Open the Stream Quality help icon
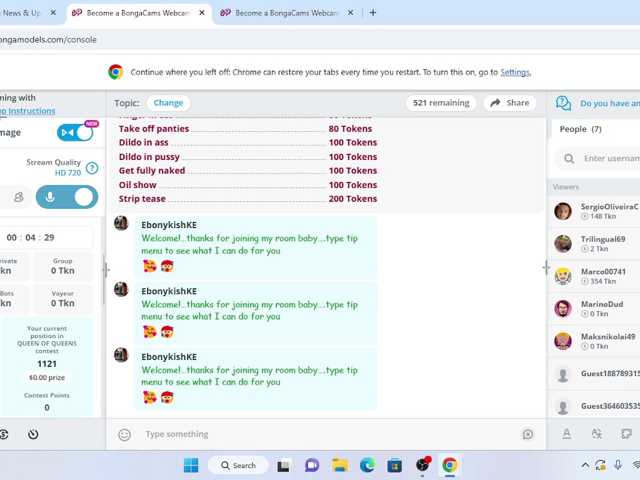Screen dimensions: 640x480 (92, 168)
